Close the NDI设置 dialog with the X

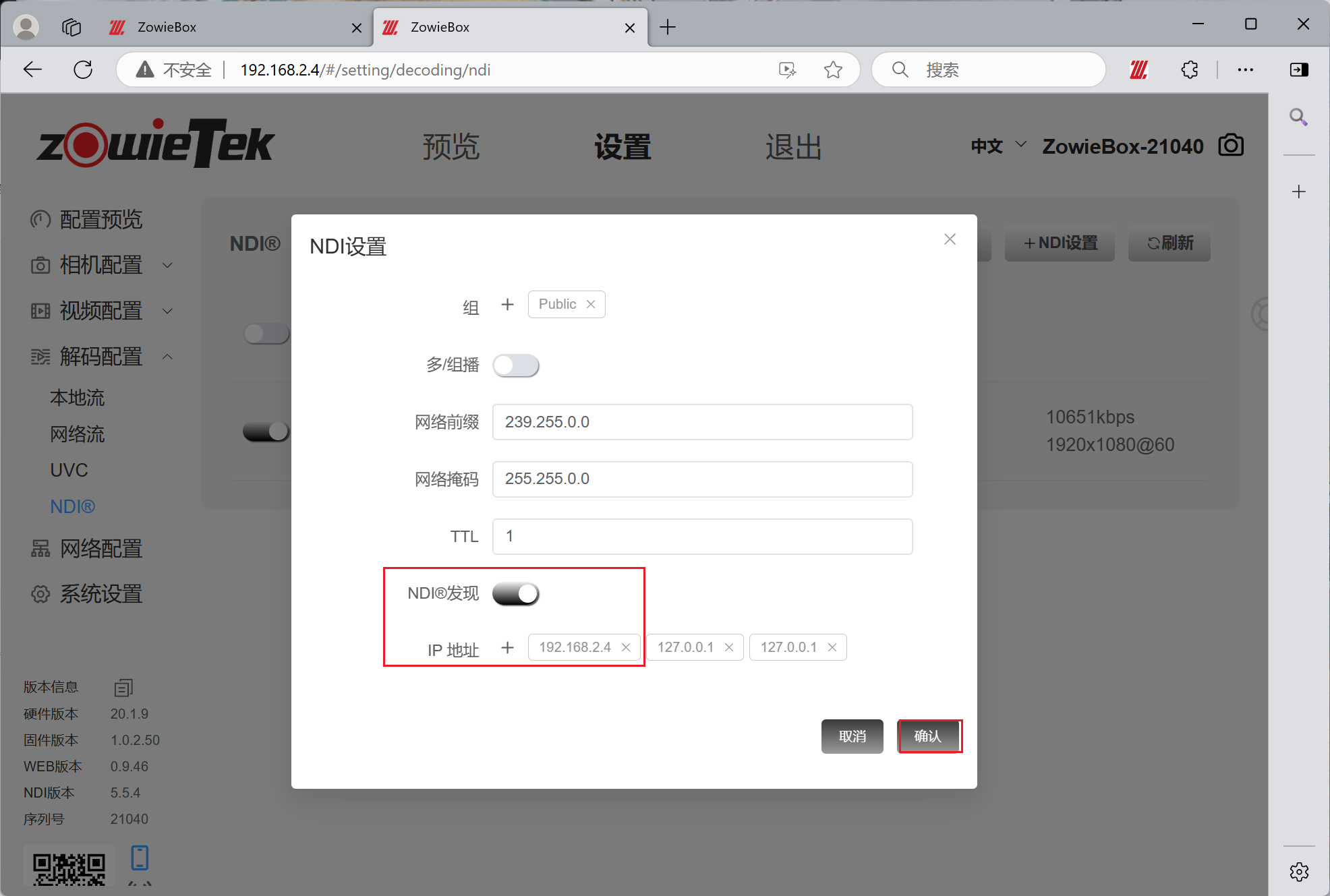click(950, 239)
